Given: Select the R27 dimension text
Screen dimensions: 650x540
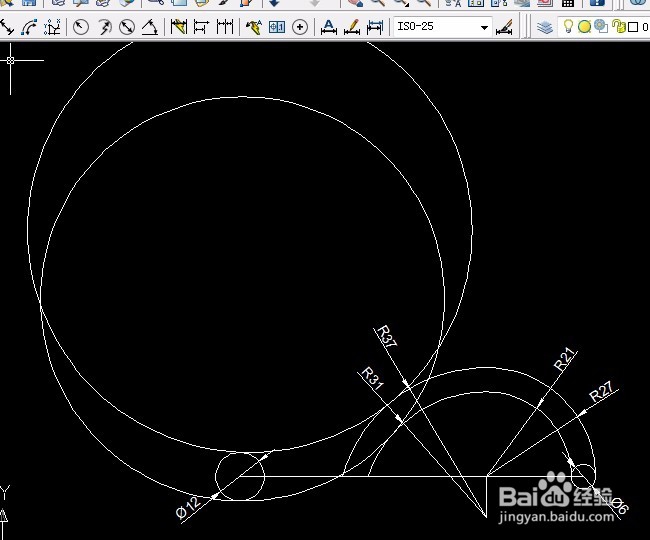Looking at the screenshot, I should tap(601, 392).
